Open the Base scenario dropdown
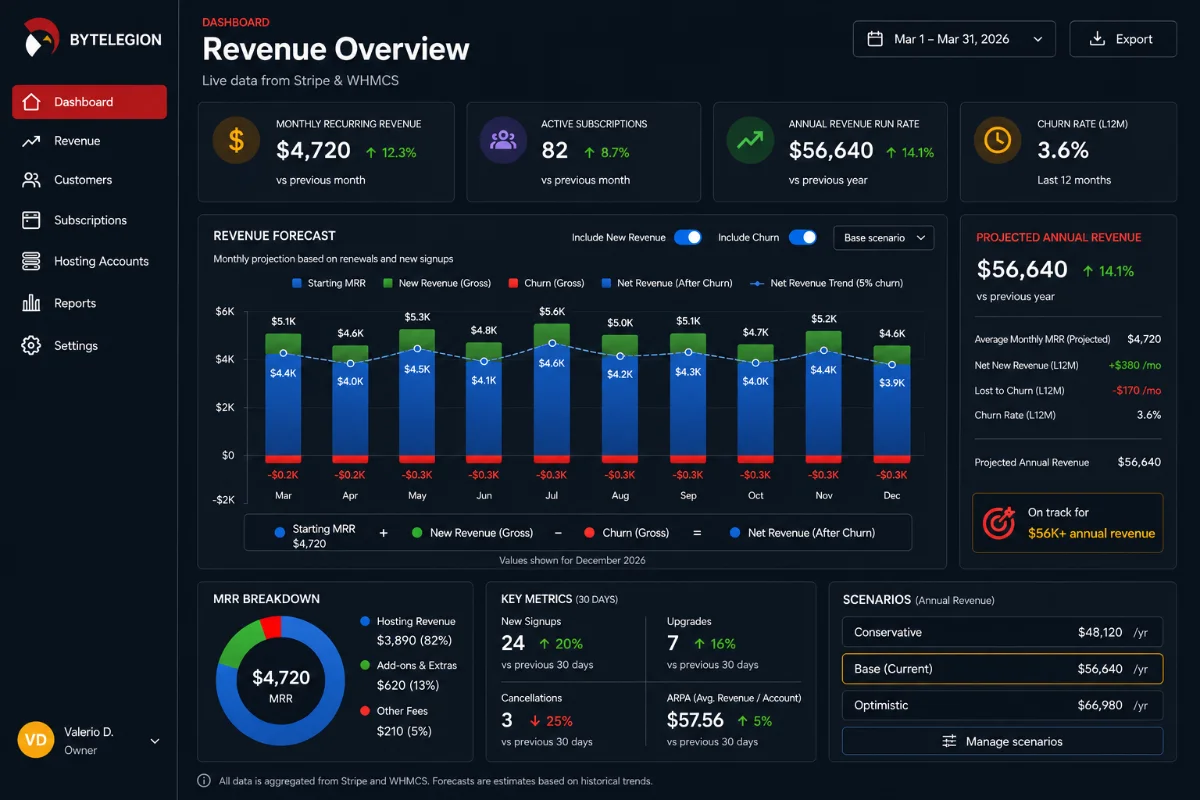This screenshot has width=1200, height=800. point(883,238)
